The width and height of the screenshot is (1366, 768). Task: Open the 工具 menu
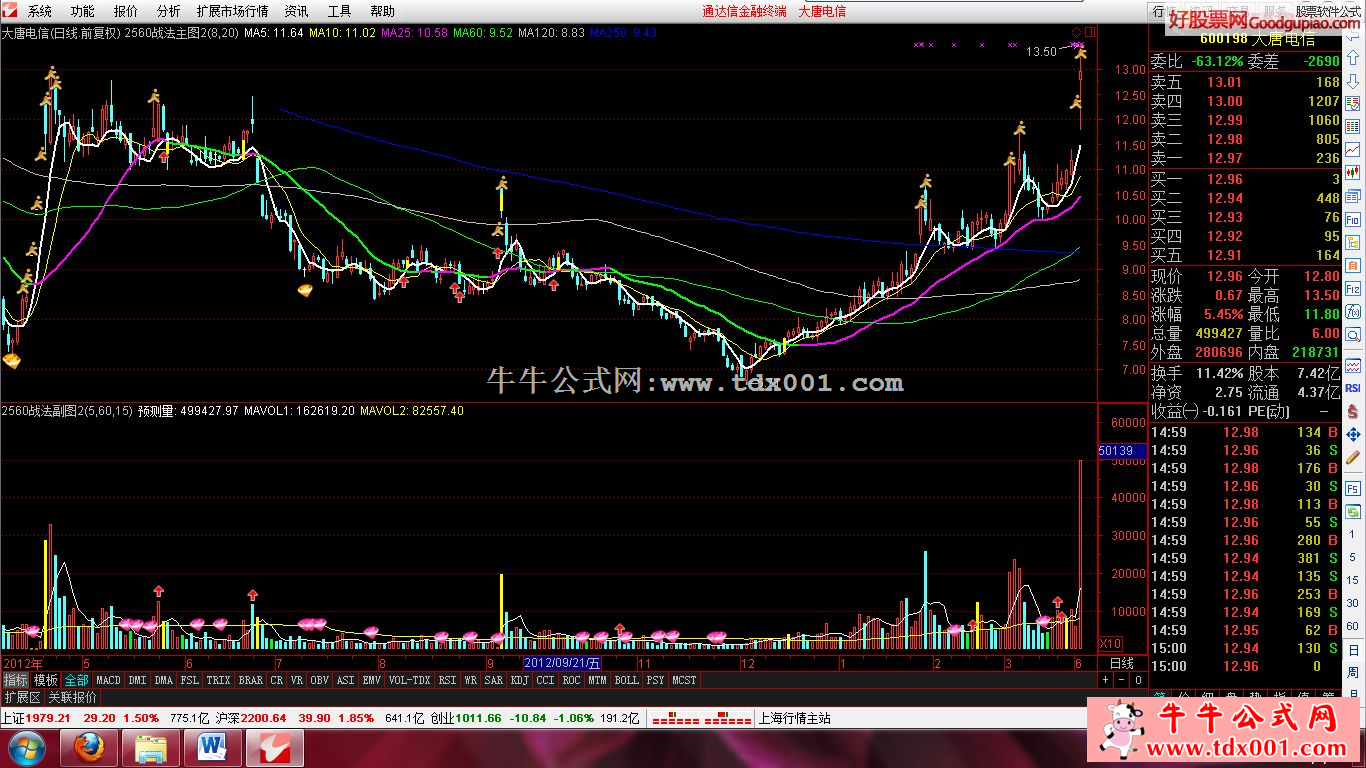(x=339, y=11)
